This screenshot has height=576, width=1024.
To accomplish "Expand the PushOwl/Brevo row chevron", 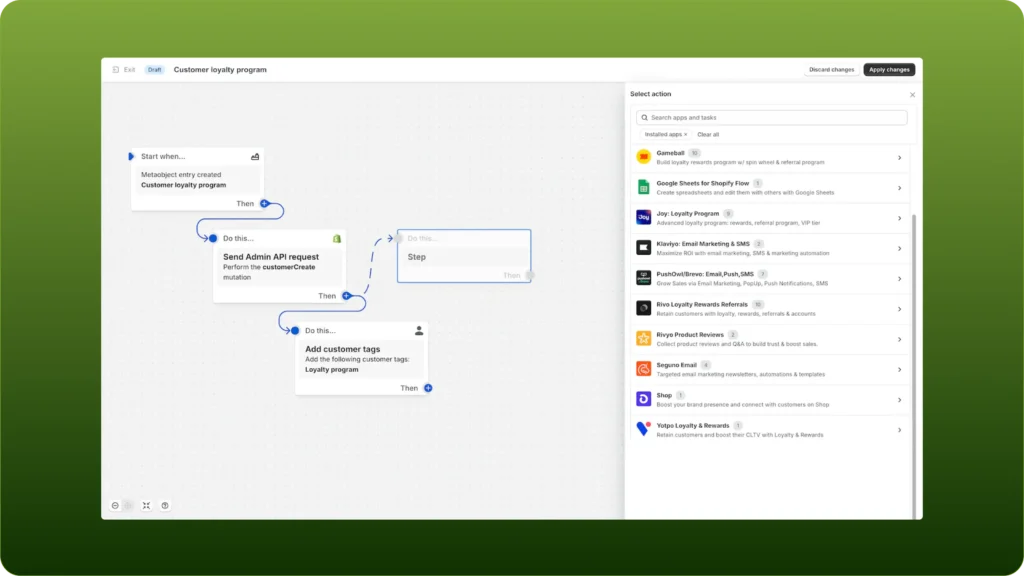I will point(899,278).
